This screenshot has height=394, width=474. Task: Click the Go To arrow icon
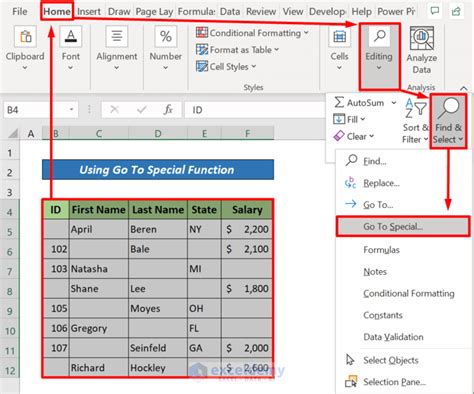point(351,204)
